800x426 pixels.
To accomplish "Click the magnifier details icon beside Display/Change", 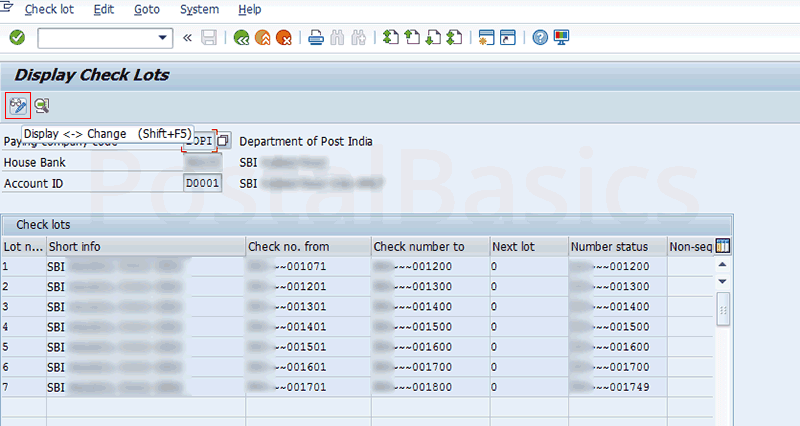I will pos(41,105).
